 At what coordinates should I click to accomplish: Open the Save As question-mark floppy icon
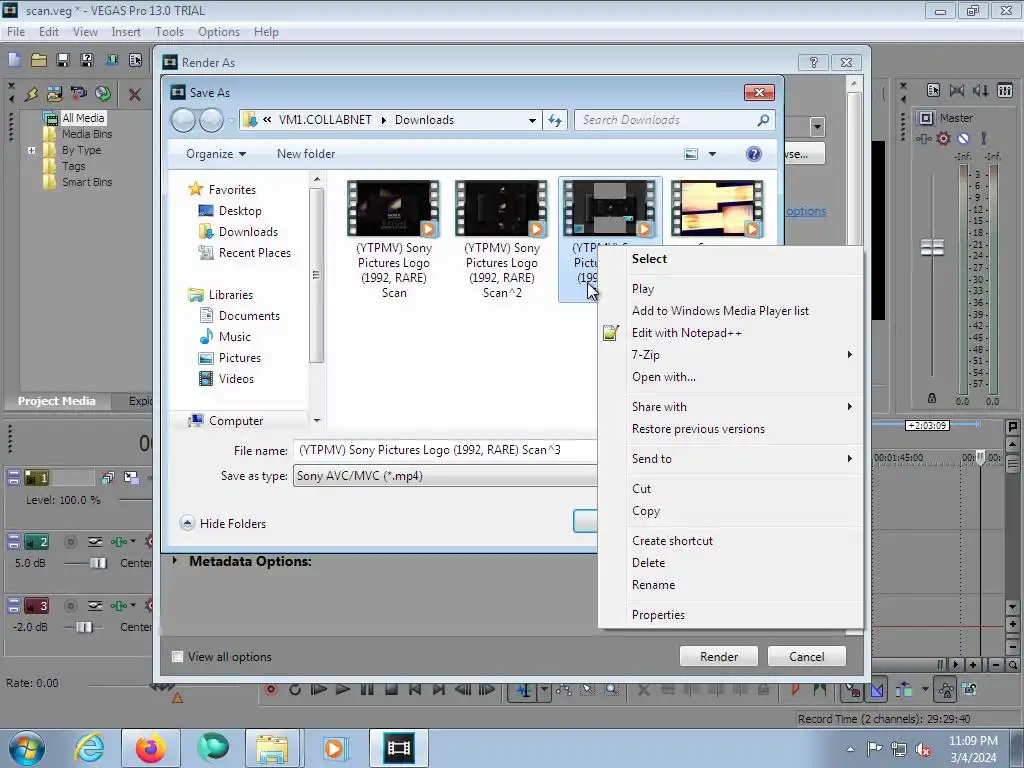(87, 61)
